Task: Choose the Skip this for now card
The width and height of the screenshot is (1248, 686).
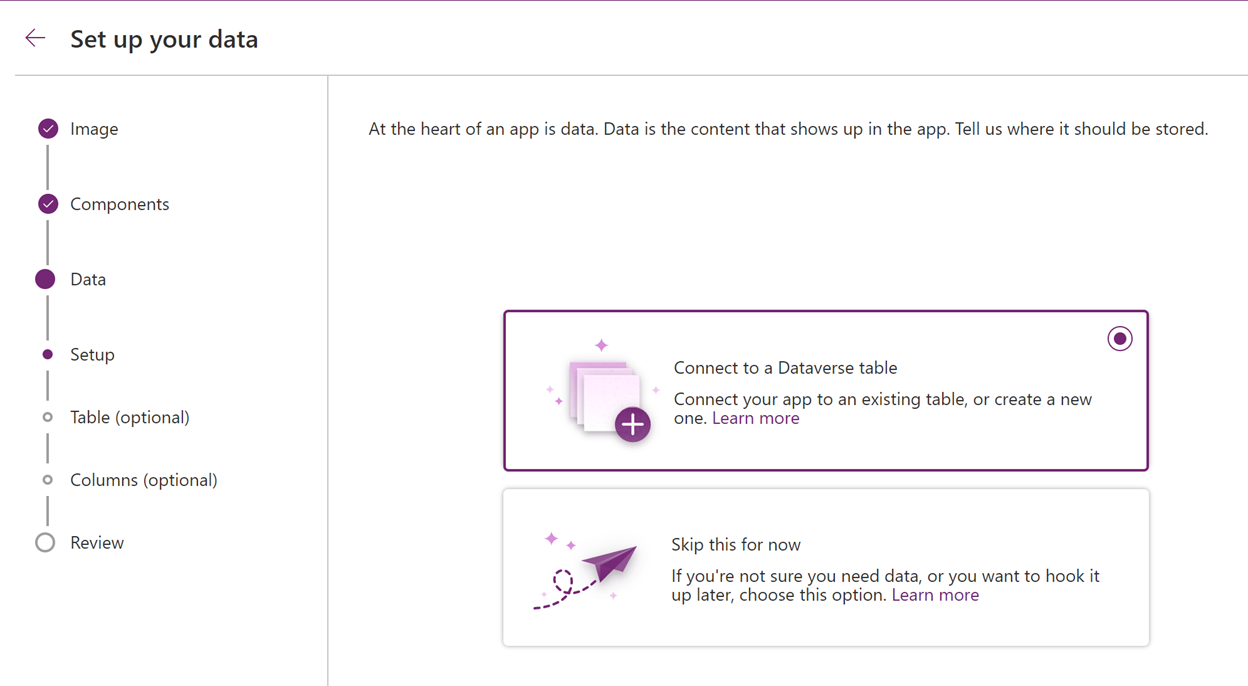Action: (x=826, y=567)
